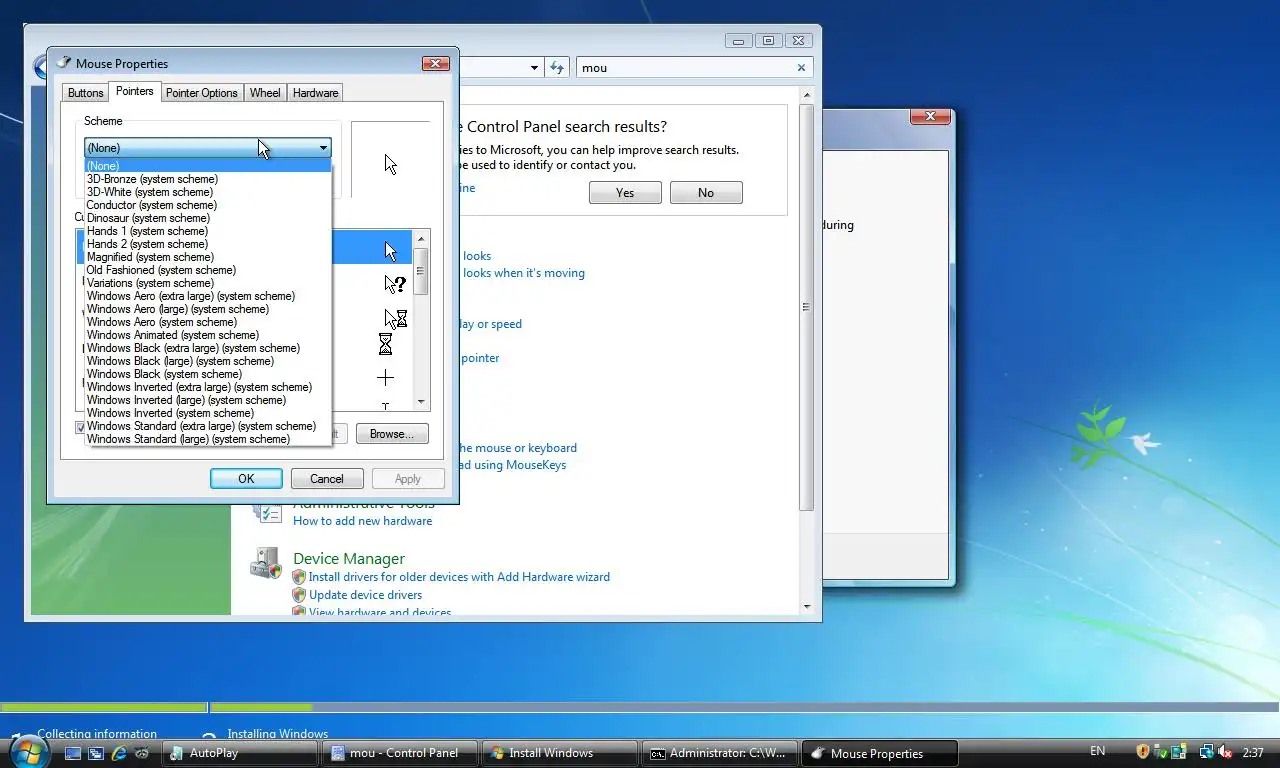Choose Windows Standard (large) scheme
This screenshot has height=768, width=1280.
point(207,439)
